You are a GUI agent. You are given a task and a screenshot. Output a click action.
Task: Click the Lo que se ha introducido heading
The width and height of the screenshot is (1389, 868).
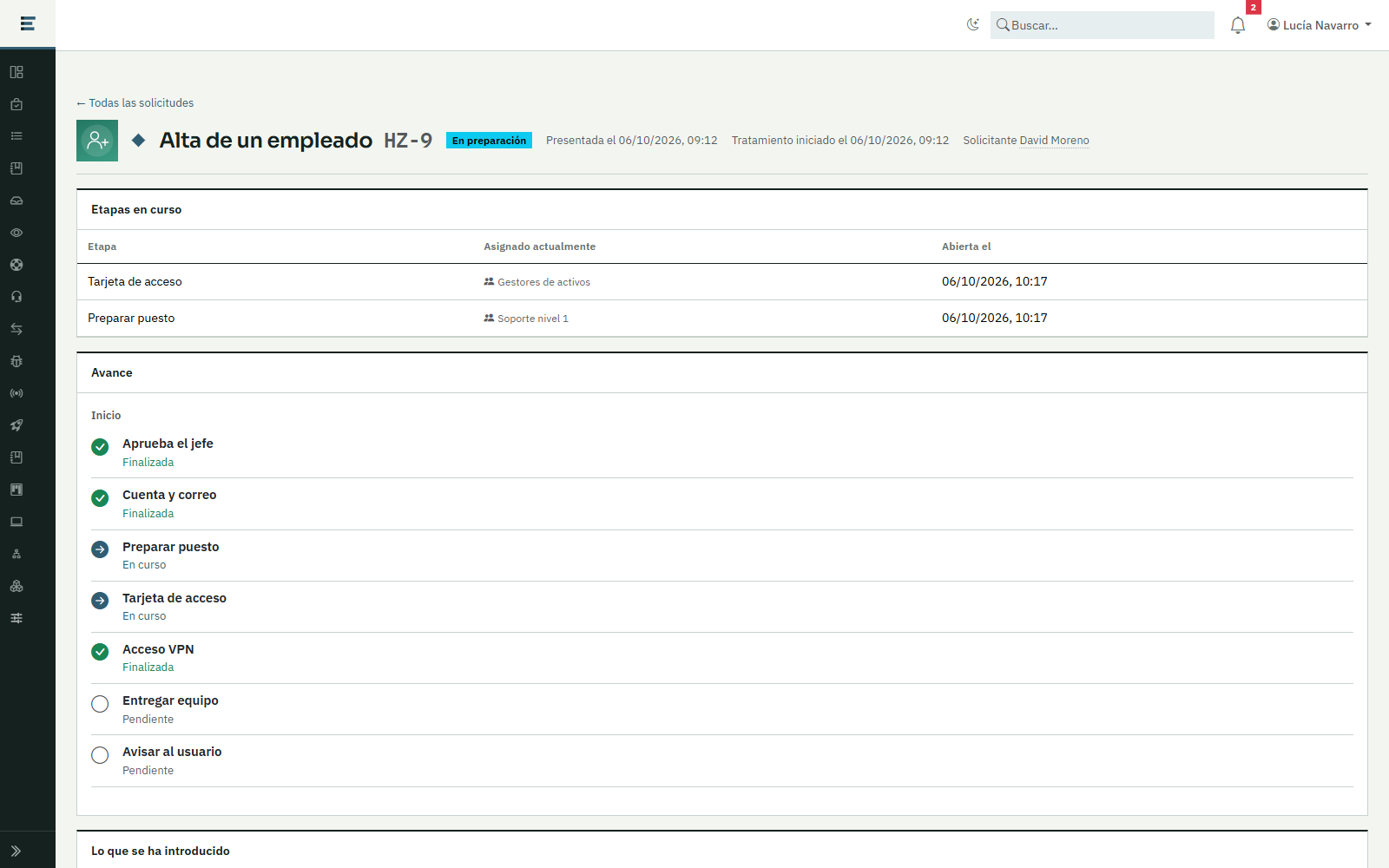[x=161, y=852]
